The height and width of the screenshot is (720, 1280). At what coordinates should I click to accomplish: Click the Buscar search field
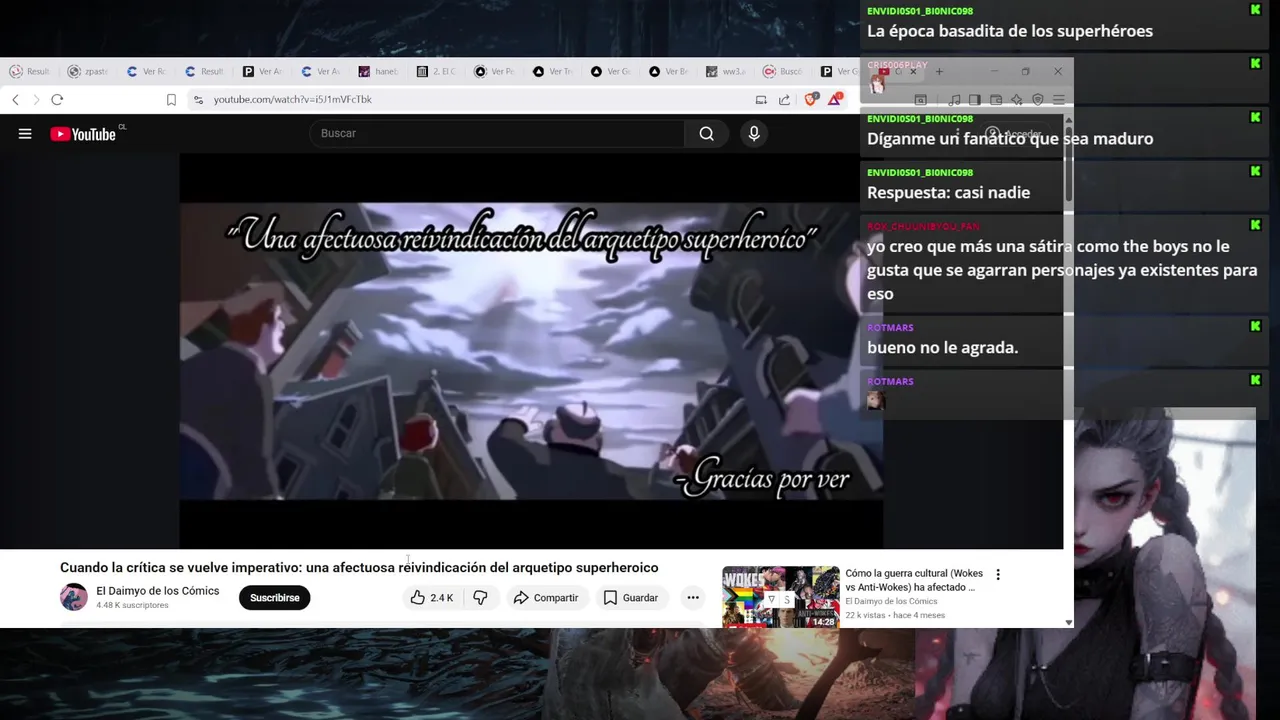[x=497, y=134]
